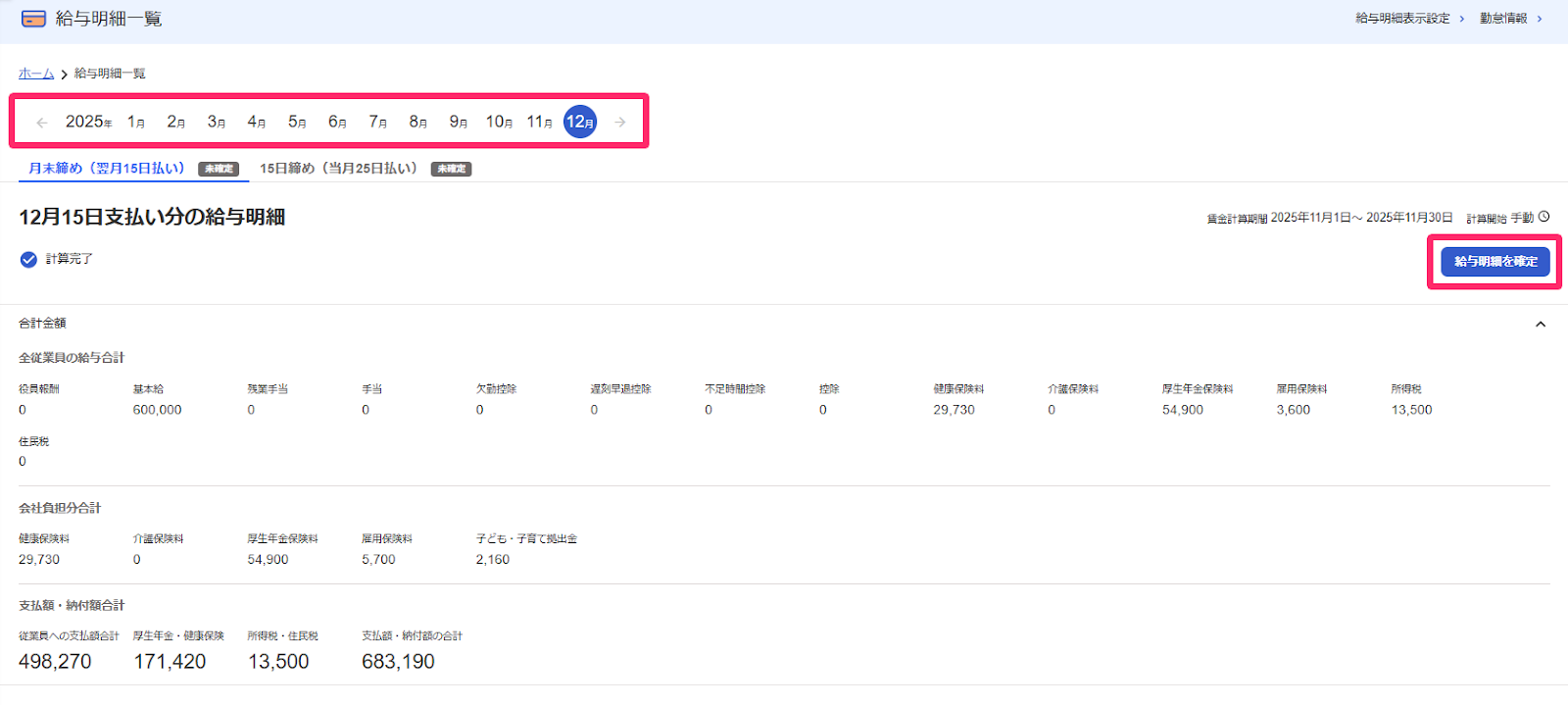Go to next year with right arrow
This screenshot has height=705, width=1568.
(x=620, y=123)
